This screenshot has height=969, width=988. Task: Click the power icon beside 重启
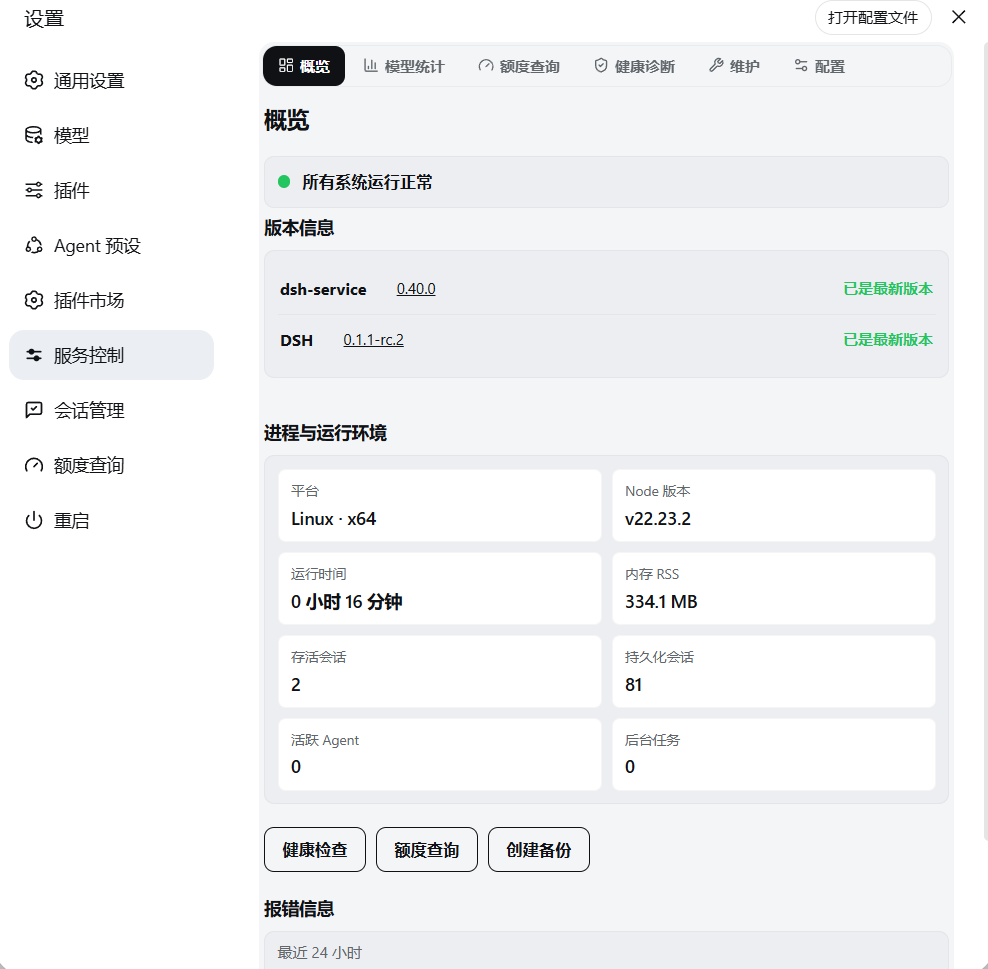coord(34,520)
